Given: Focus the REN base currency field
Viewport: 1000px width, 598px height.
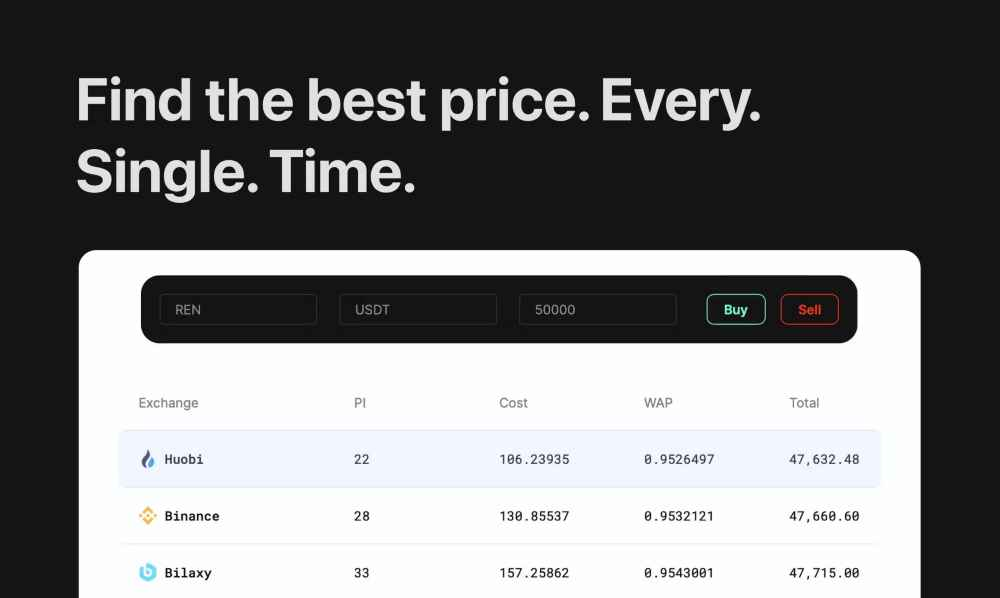Looking at the screenshot, I should pyautogui.click(x=239, y=310).
